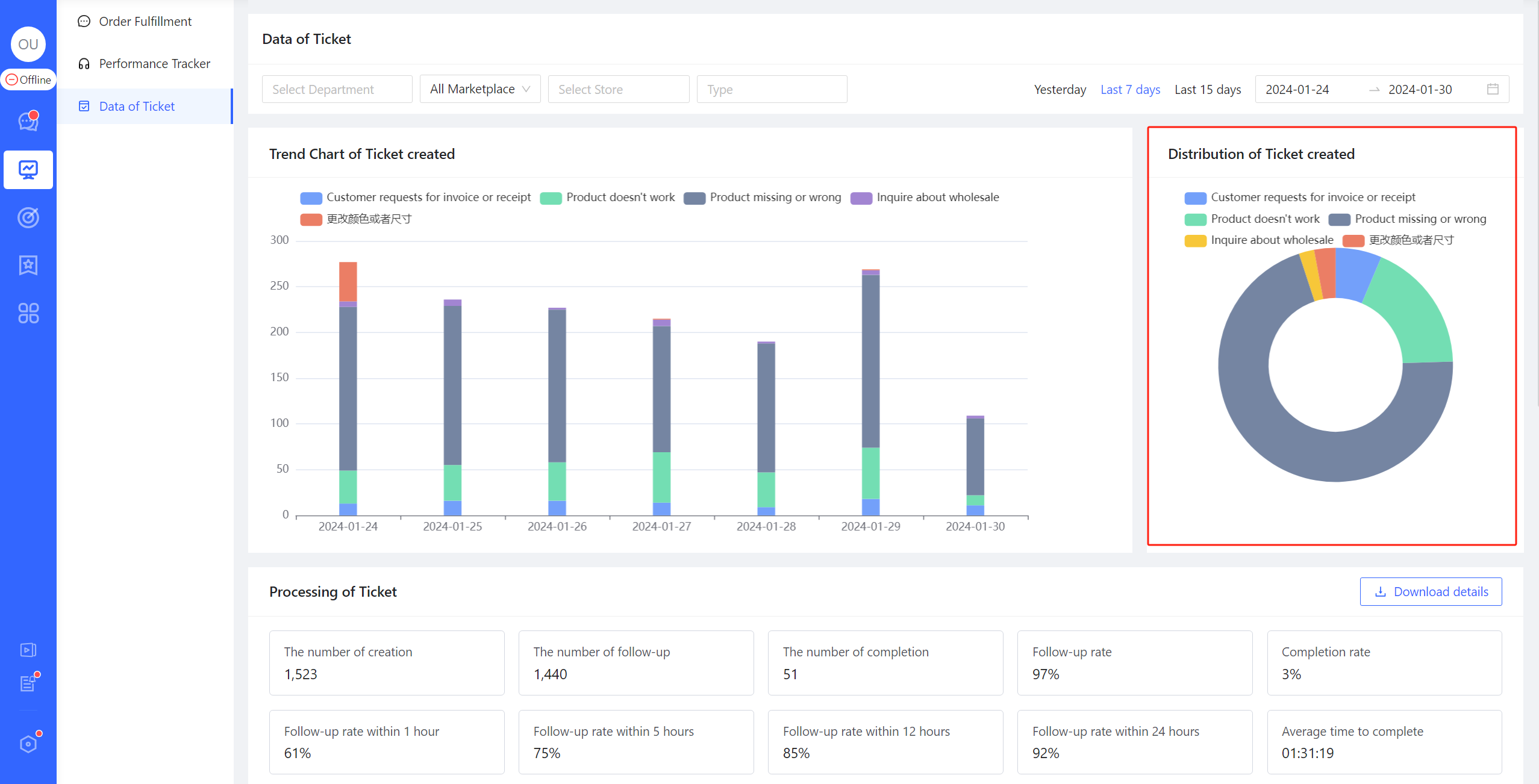Select the Yesterday date range

[1060, 90]
